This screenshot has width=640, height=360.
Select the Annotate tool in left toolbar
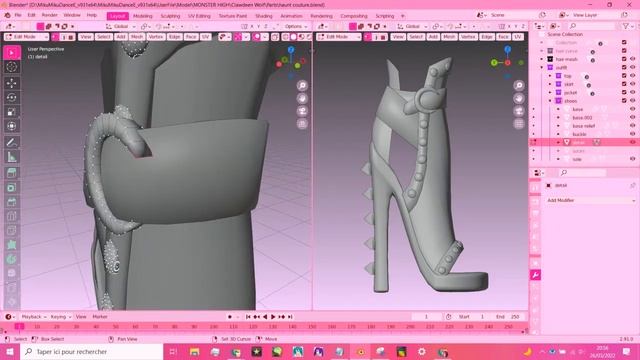coord(11,142)
